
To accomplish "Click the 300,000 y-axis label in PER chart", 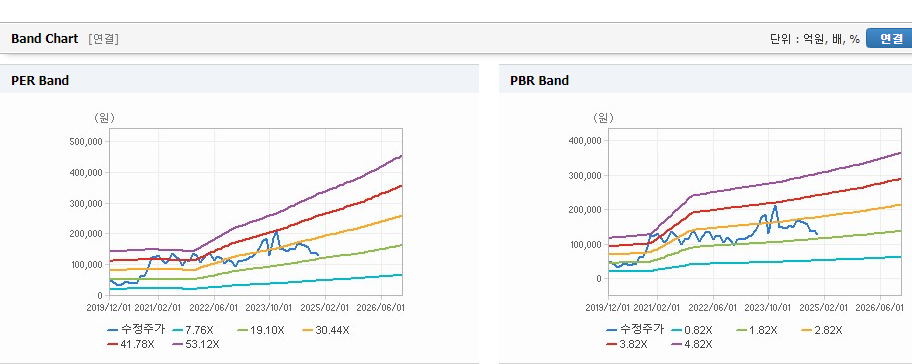I will click(x=87, y=204).
